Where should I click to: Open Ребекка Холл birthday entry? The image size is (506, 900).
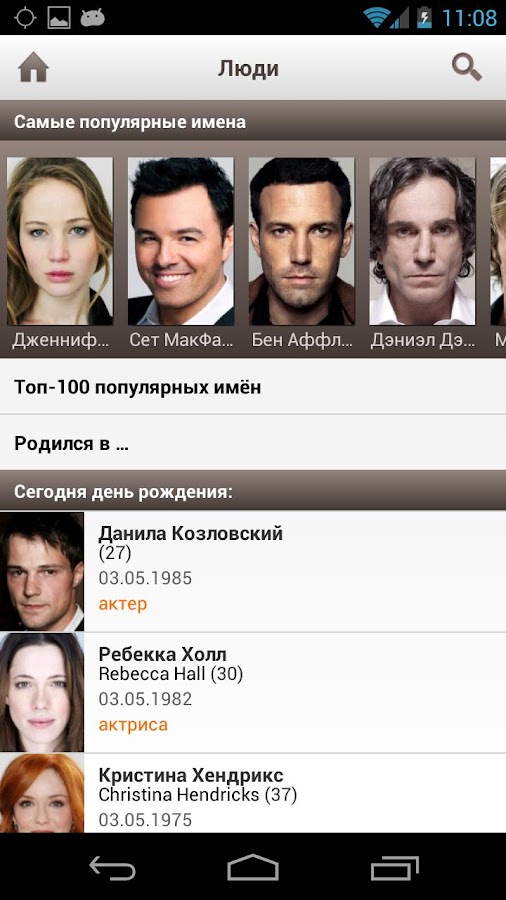[253, 693]
